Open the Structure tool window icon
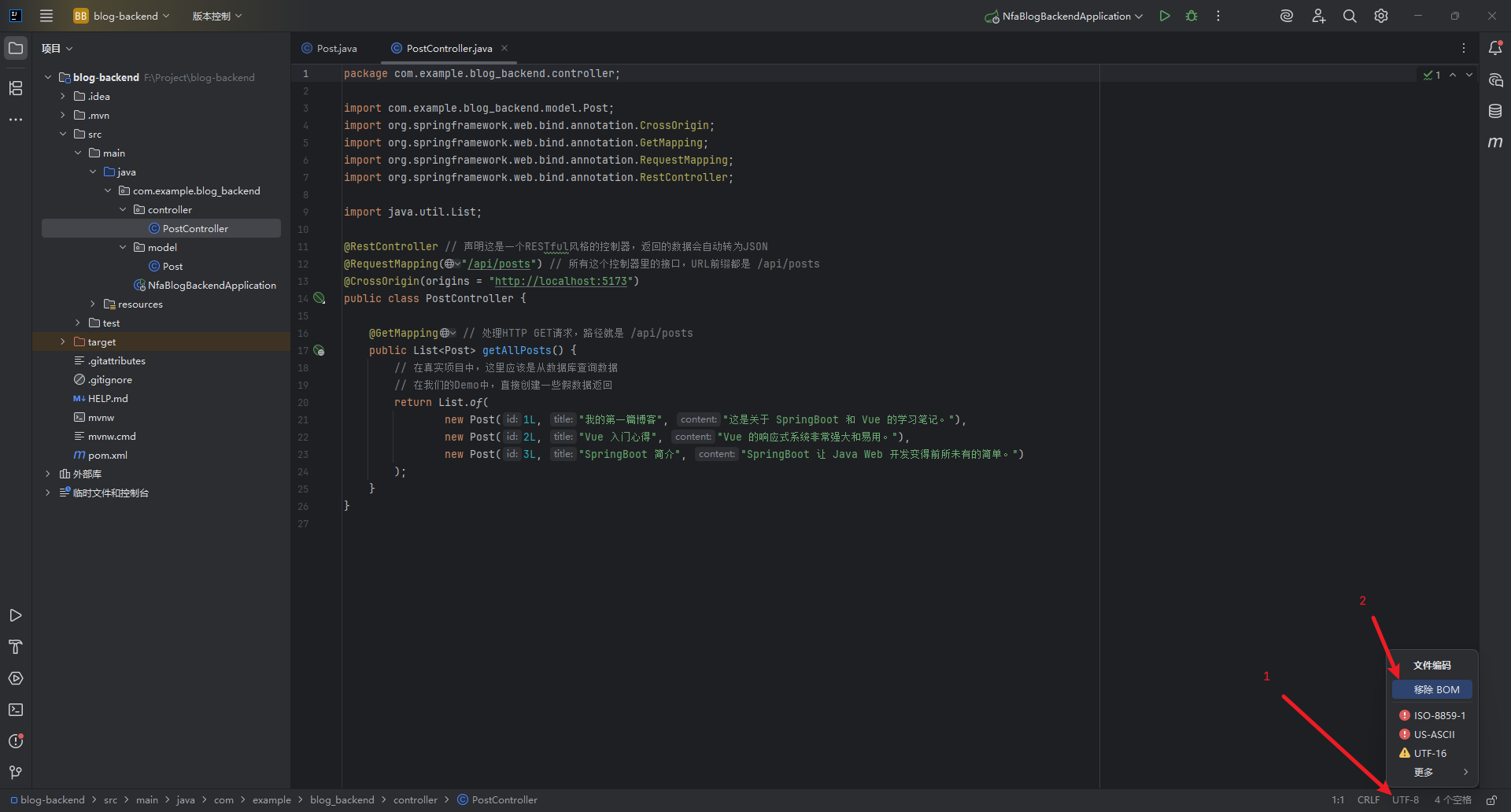Screen dimensions: 1511x812 [x=16, y=88]
